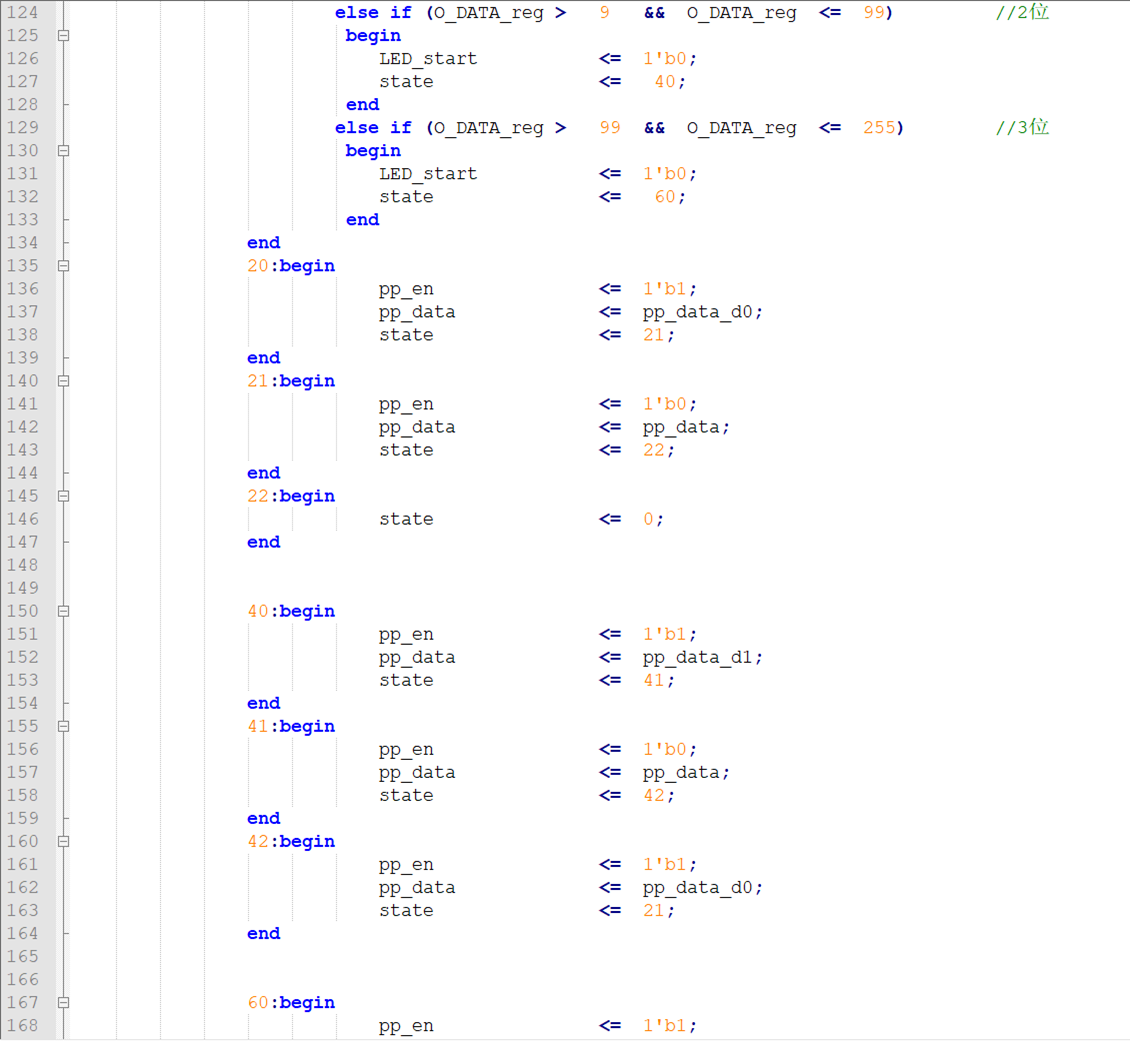The height and width of the screenshot is (1042, 1130).
Task: Click the end keyword on line 134
Action: (x=264, y=243)
